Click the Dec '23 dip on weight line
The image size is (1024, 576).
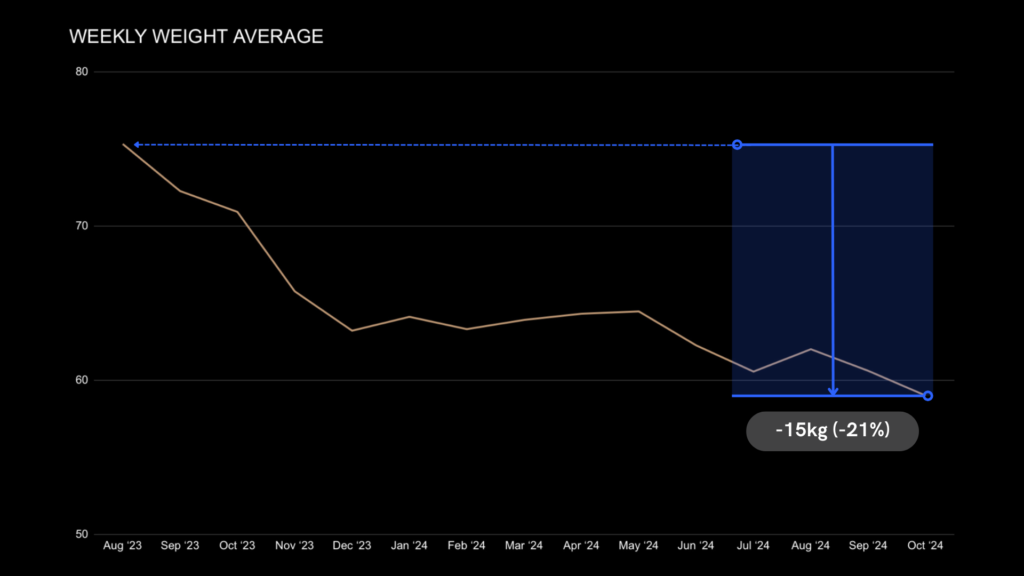pos(352,330)
